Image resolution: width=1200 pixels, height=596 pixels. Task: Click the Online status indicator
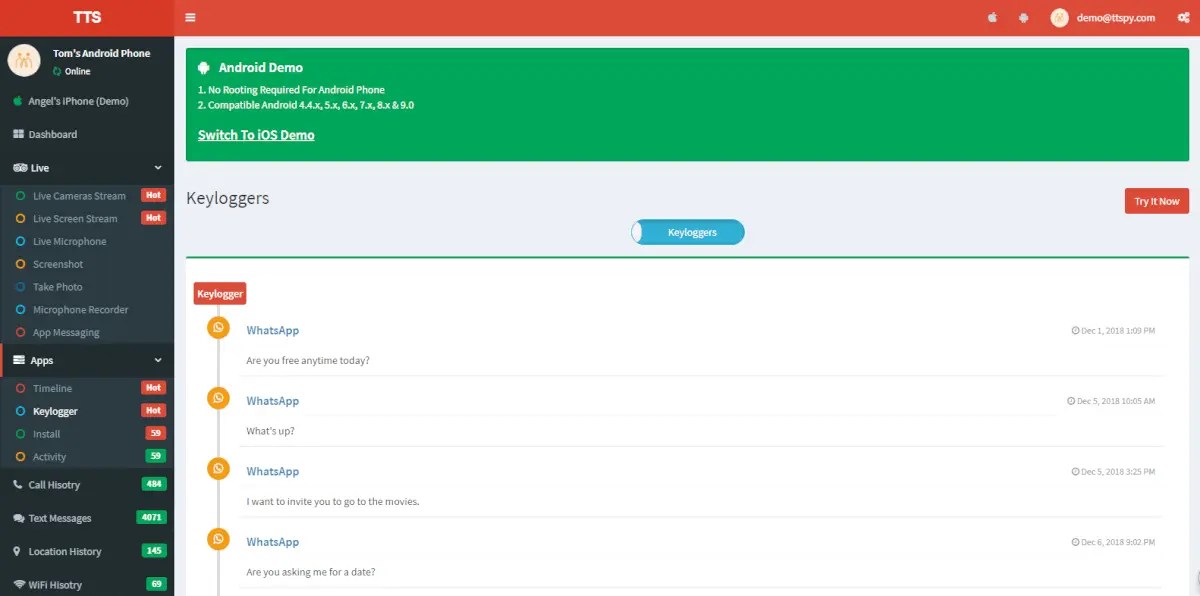(x=72, y=72)
